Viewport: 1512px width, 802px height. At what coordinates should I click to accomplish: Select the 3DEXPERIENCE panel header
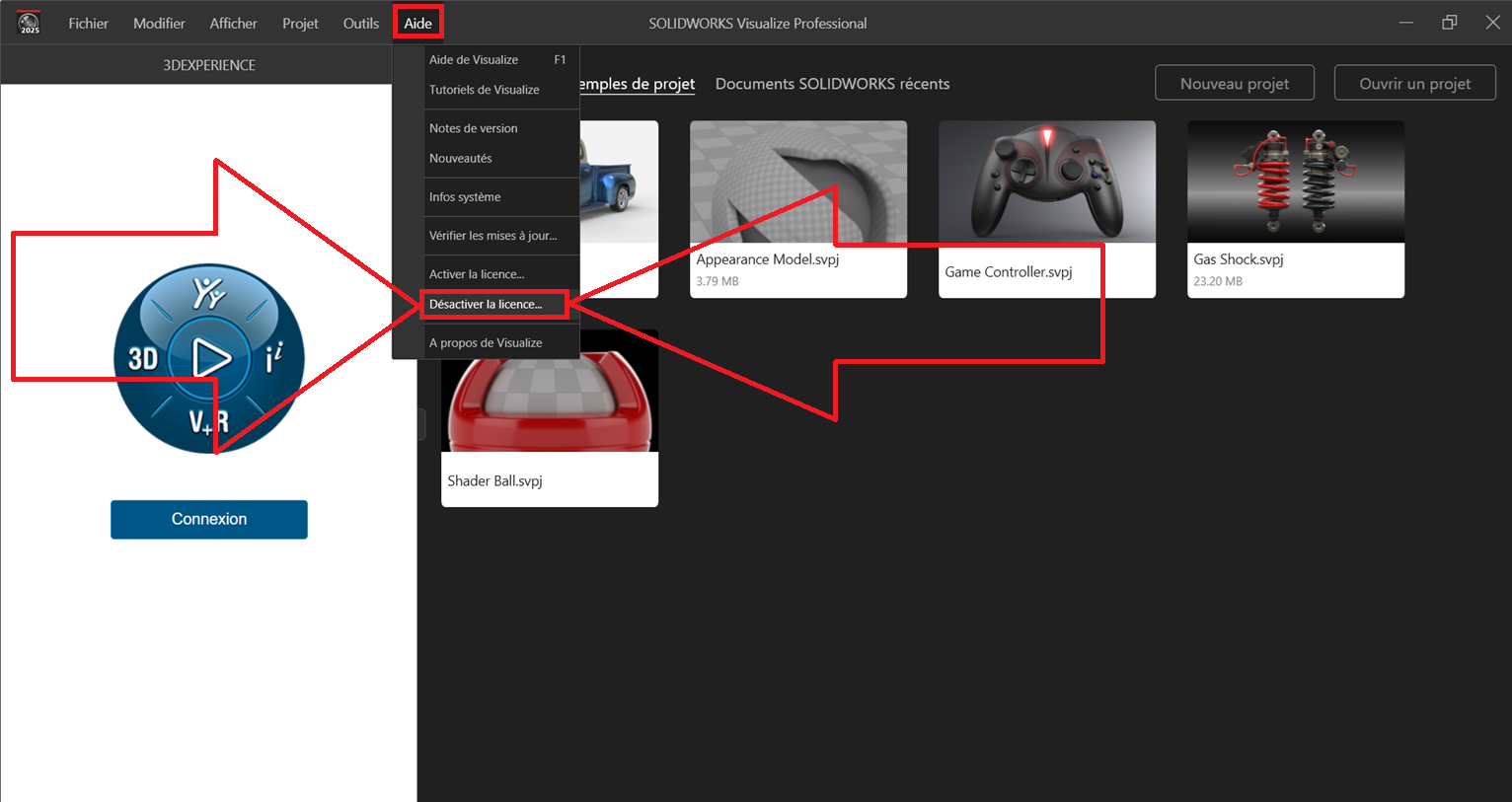pyautogui.click(x=209, y=65)
